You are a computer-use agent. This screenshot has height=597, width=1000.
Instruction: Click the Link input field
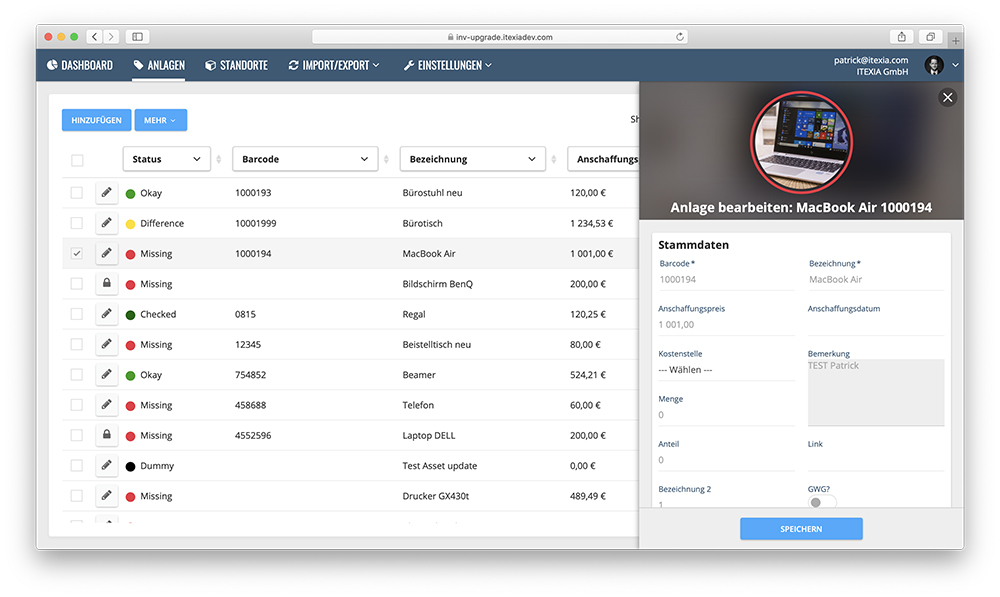click(x=876, y=460)
